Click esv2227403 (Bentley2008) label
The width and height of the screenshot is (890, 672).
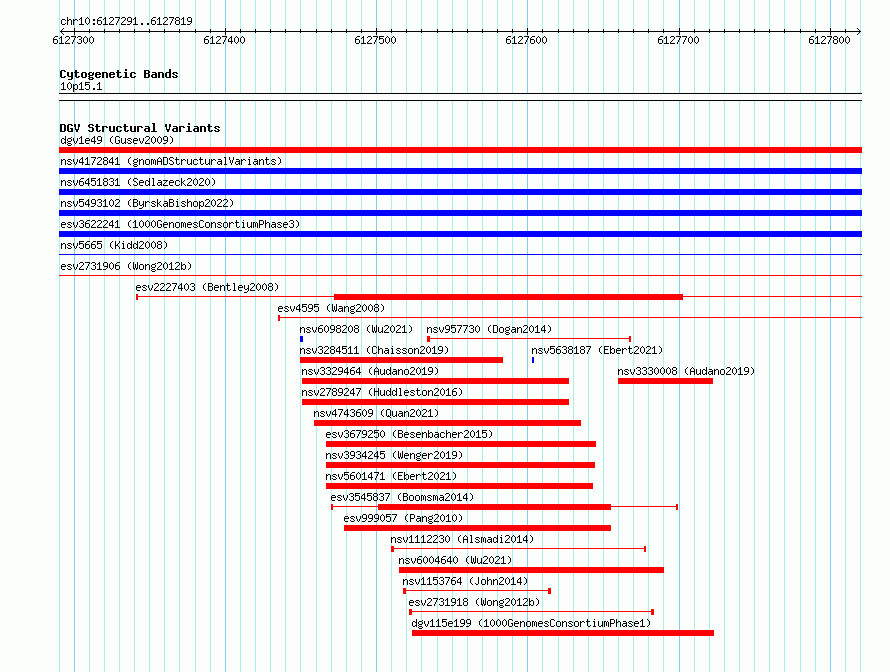tap(207, 287)
